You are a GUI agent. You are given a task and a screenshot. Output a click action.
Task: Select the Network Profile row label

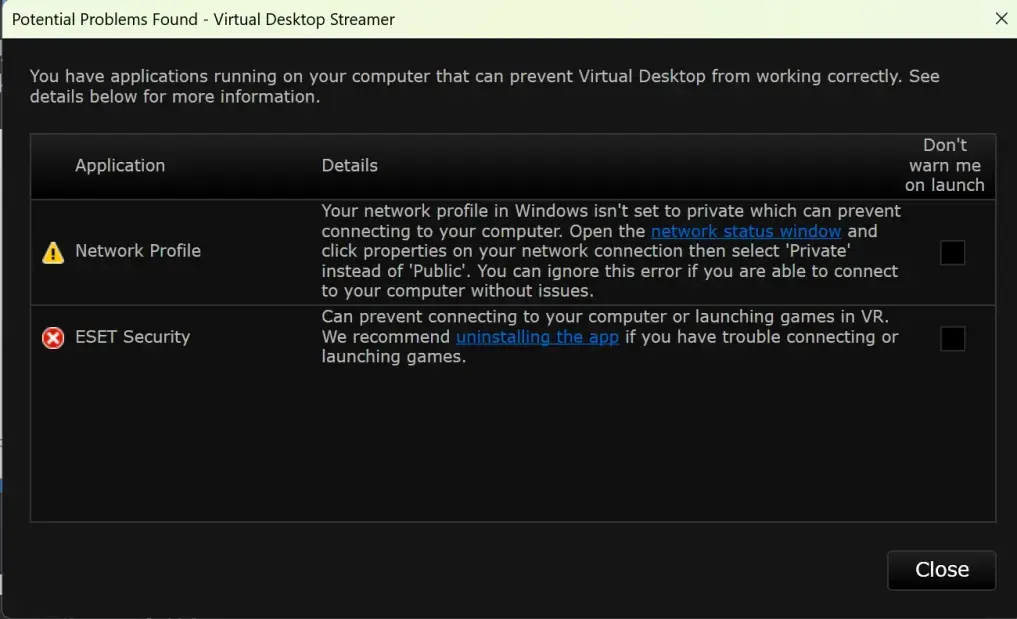pyautogui.click(x=138, y=250)
